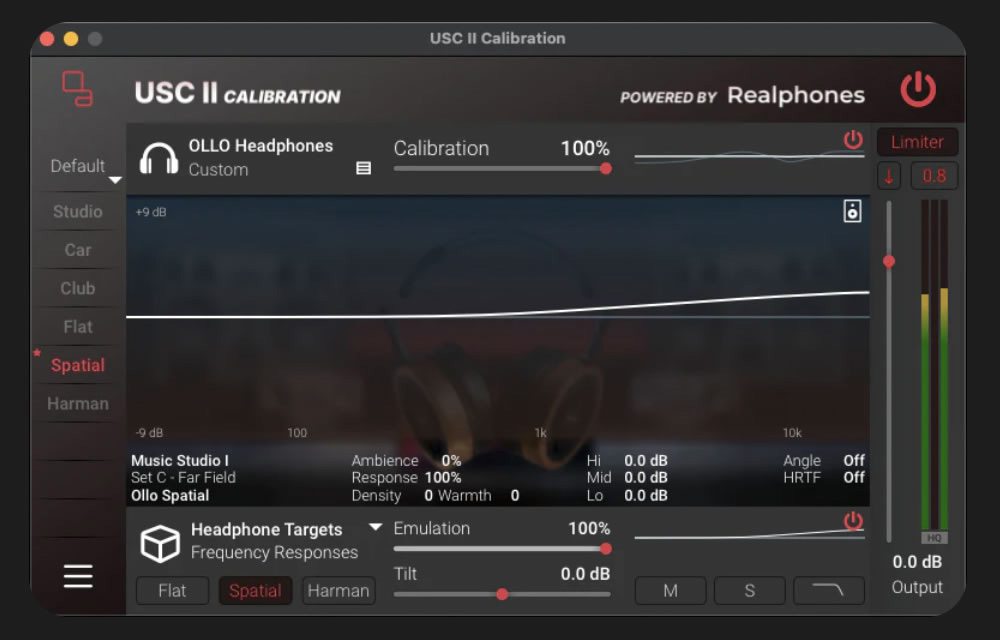Click the 3D cube Headphone Targets icon
This screenshot has height=640, width=1000.
coord(159,544)
